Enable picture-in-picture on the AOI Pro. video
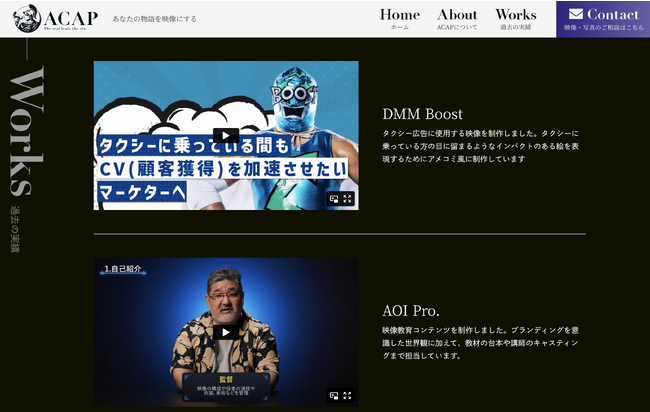This screenshot has width=650, height=412. pos(334,395)
